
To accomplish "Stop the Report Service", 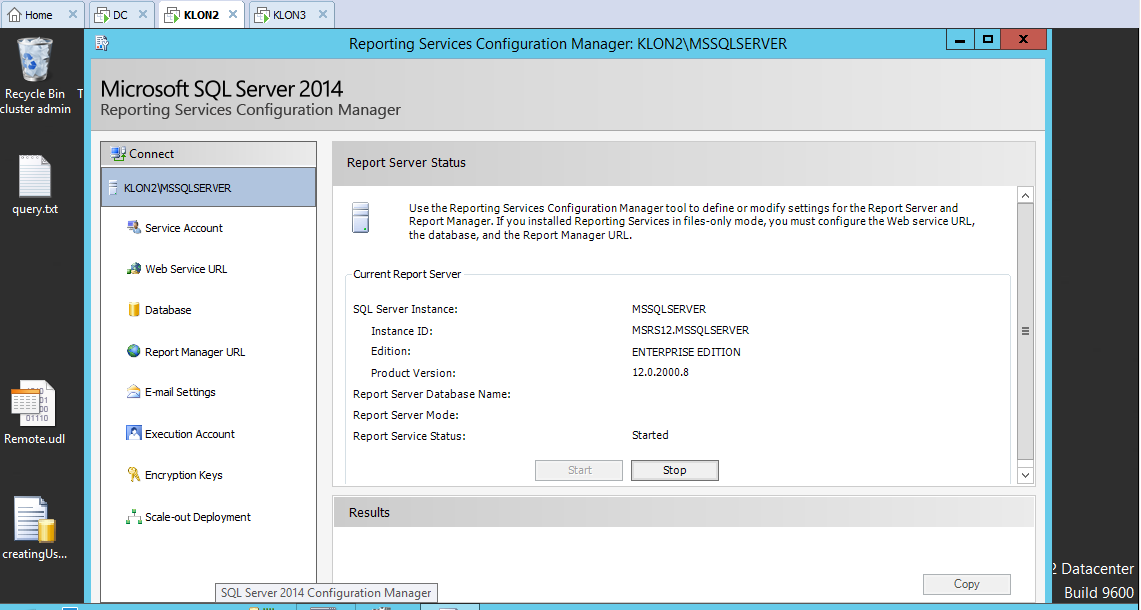I will [674, 470].
